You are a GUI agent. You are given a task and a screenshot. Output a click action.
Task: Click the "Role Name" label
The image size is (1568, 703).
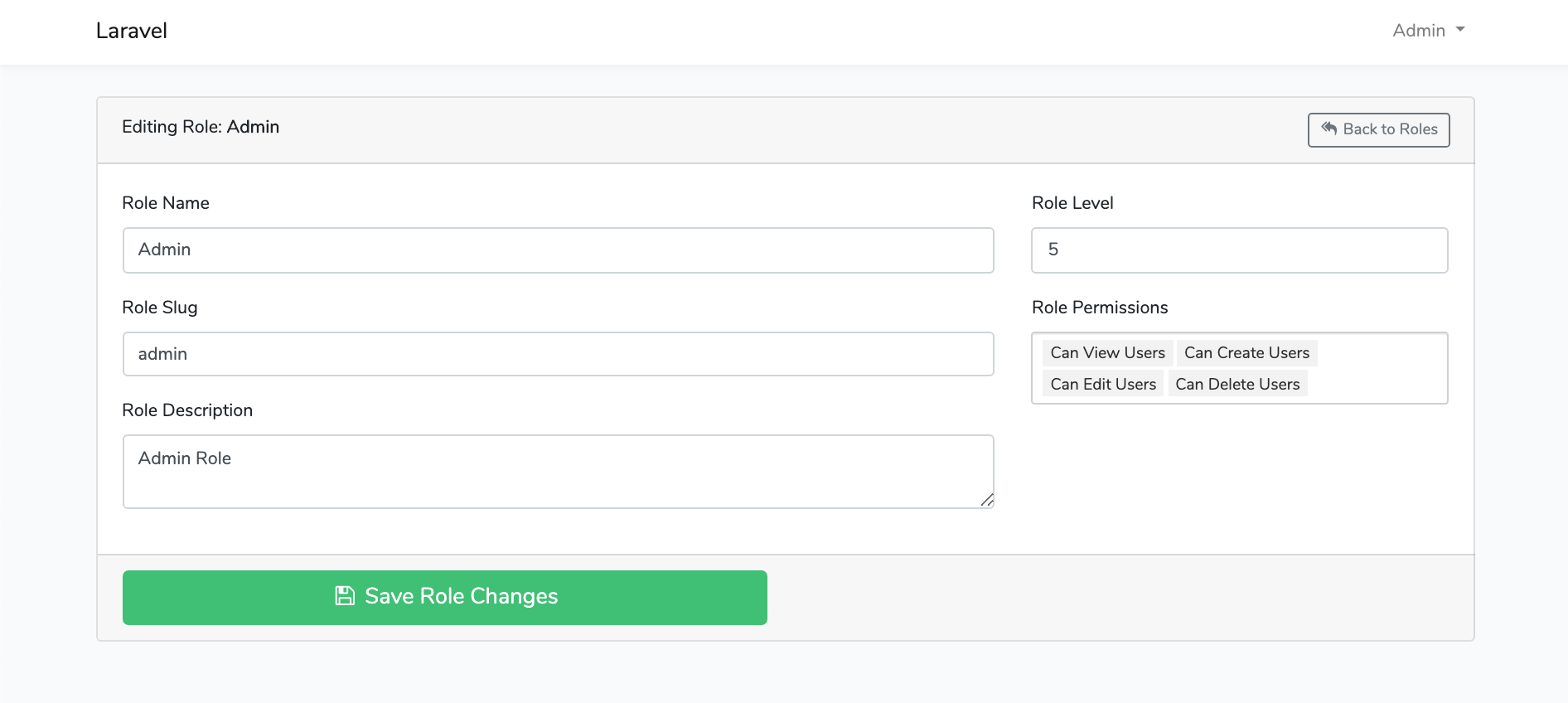pos(166,202)
